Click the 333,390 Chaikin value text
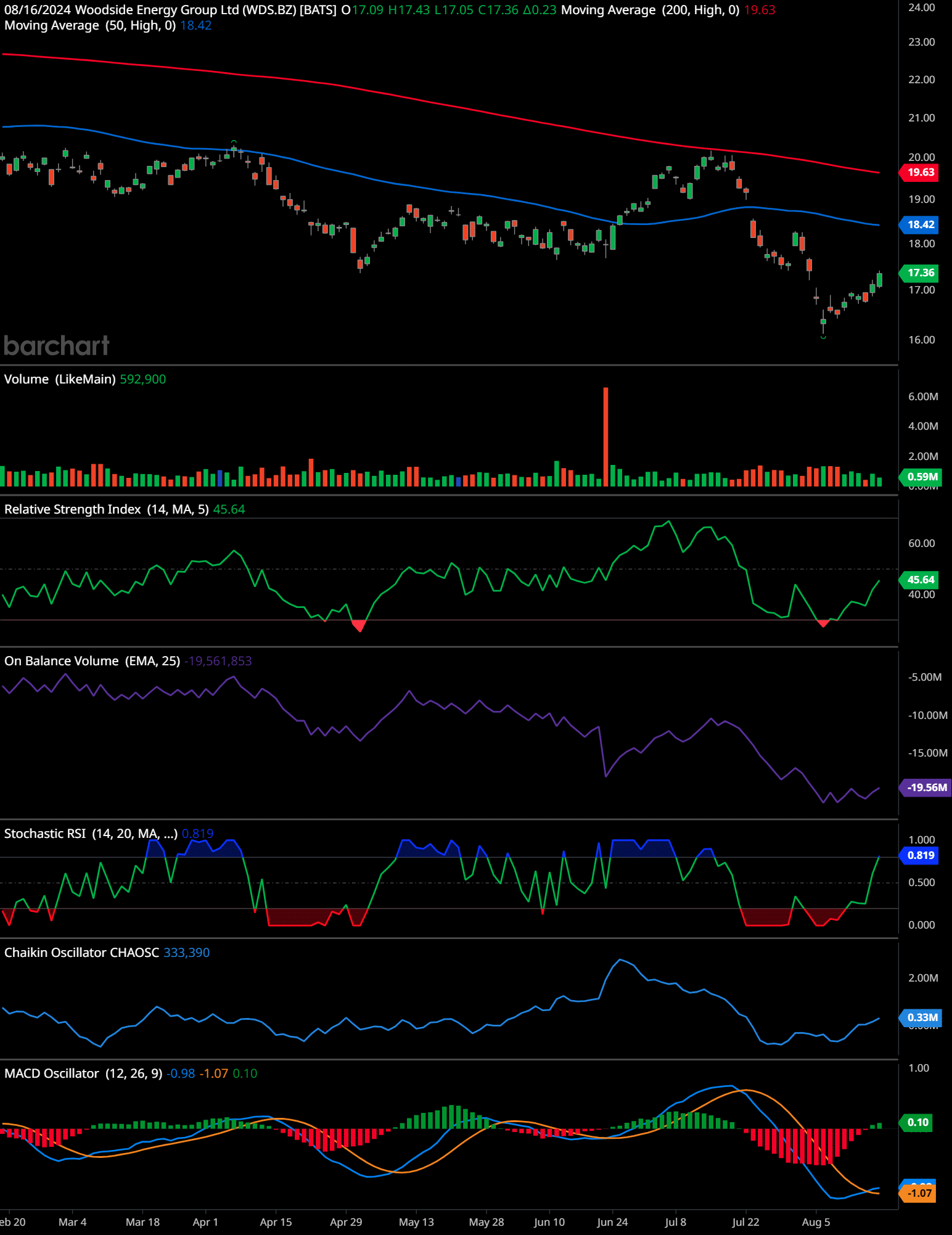Viewport: 952px width, 1235px height. (x=186, y=953)
